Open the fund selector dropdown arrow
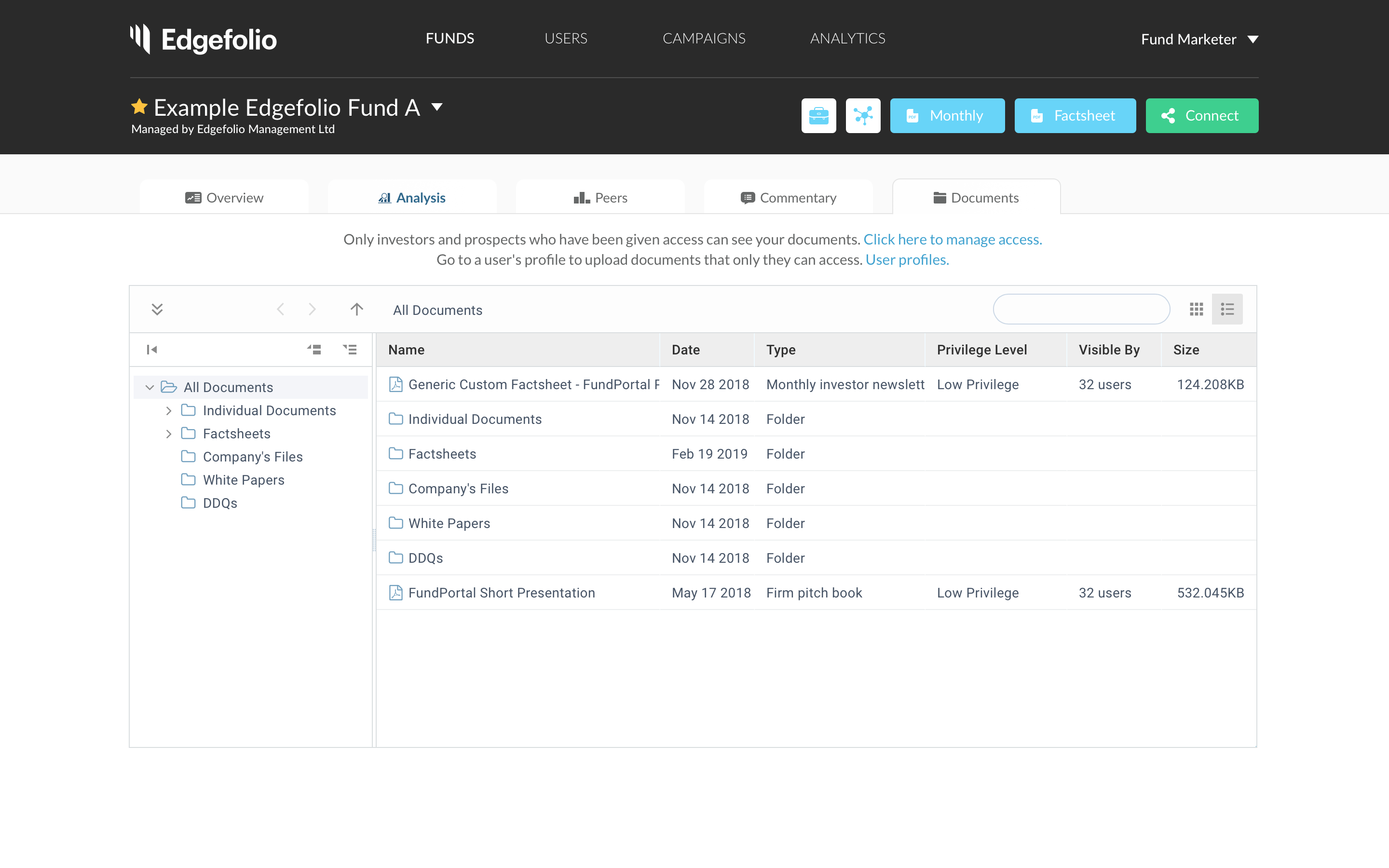Screen dimensions: 1389x868 pos(437,107)
